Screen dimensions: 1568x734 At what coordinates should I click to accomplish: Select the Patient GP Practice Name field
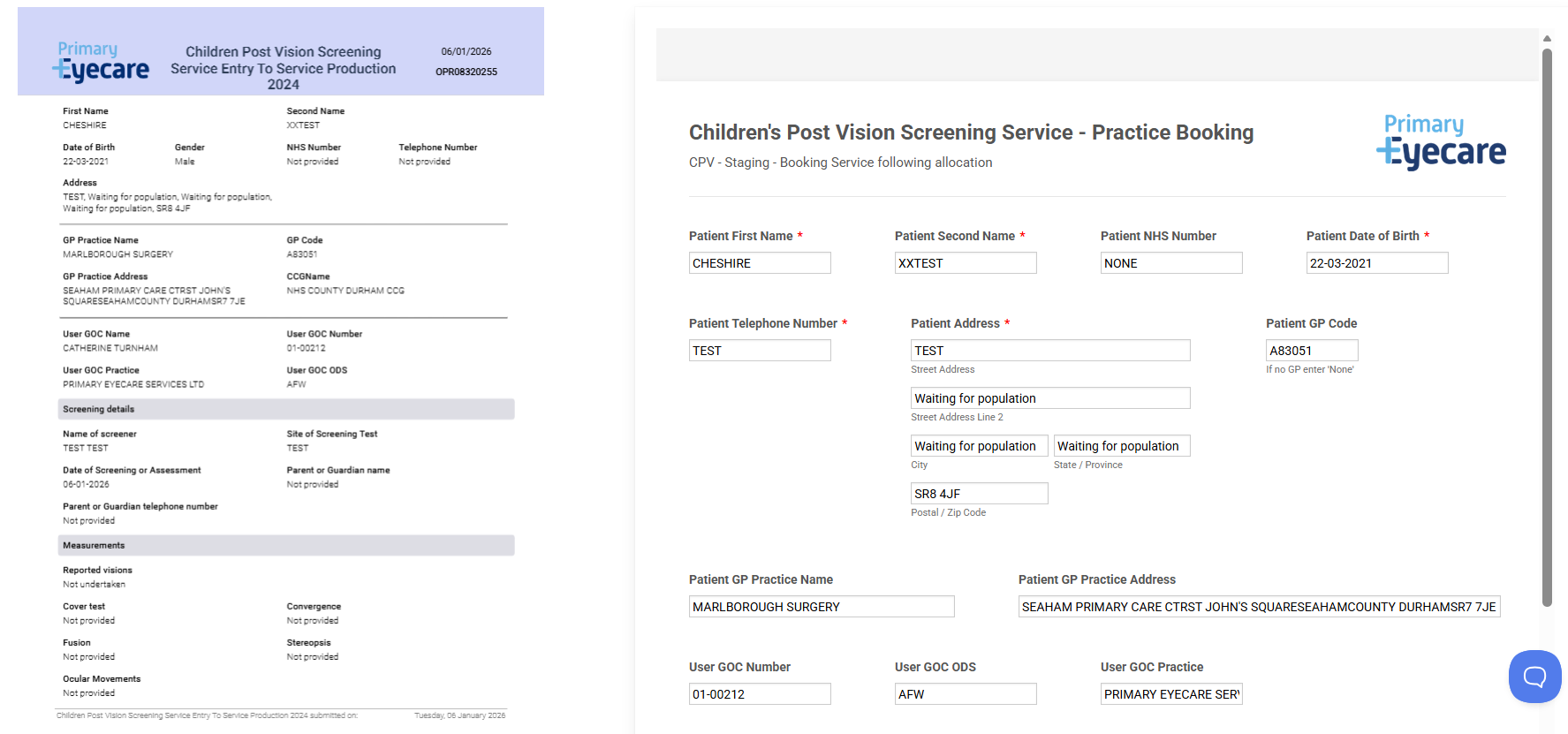click(x=821, y=607)
